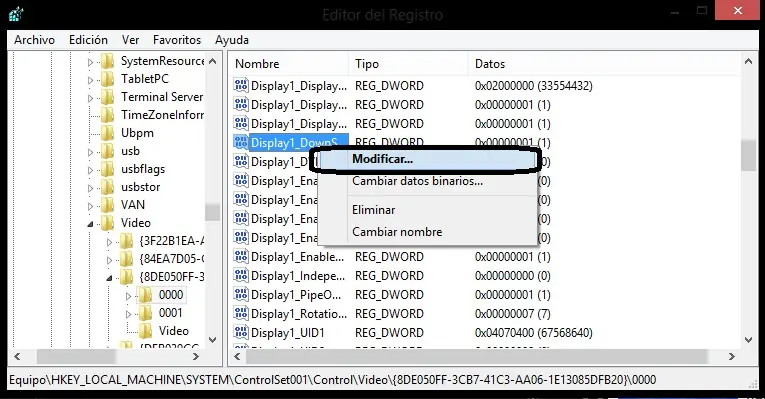
Task: Click the DWORD icon beside Display1_DownS
Action: tap(241, 142)
